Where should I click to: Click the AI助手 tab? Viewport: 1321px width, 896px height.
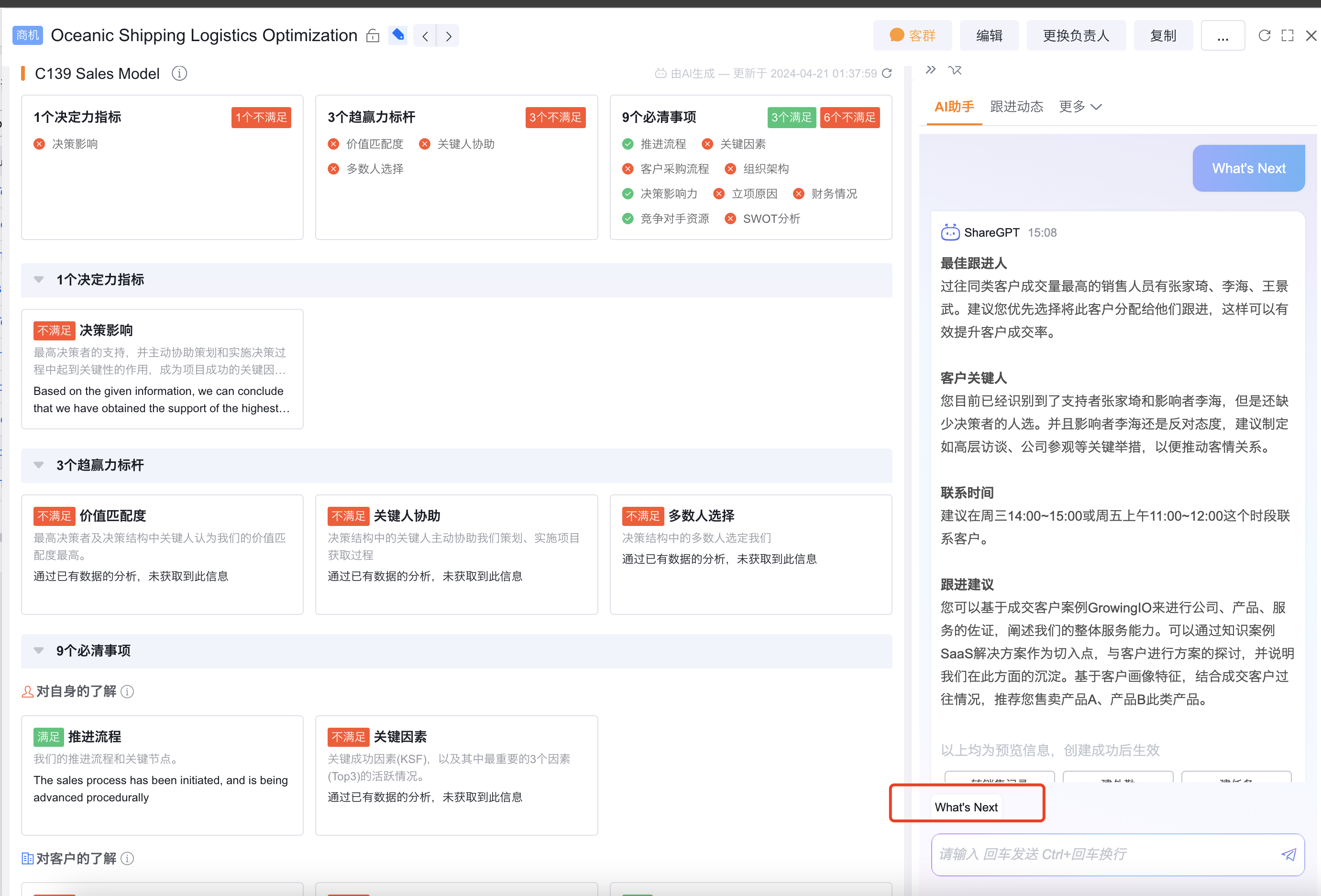955,108
